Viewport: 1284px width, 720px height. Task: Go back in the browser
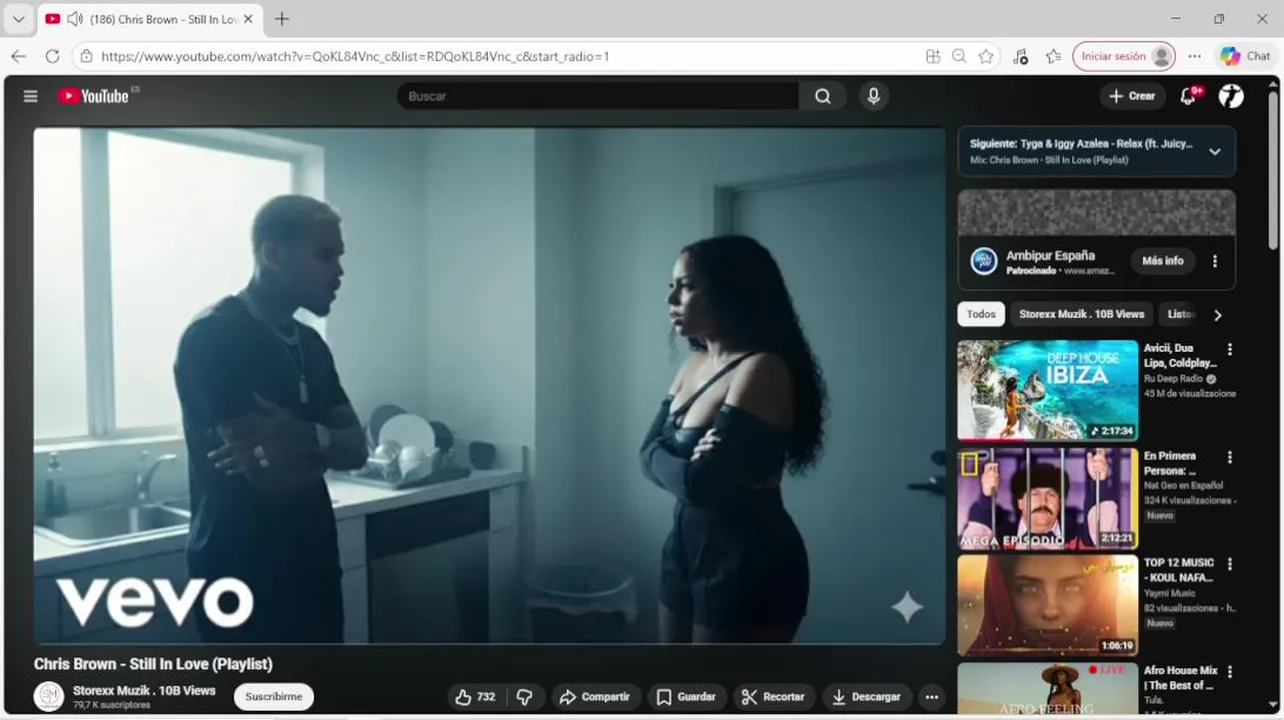tap(18, 56)
